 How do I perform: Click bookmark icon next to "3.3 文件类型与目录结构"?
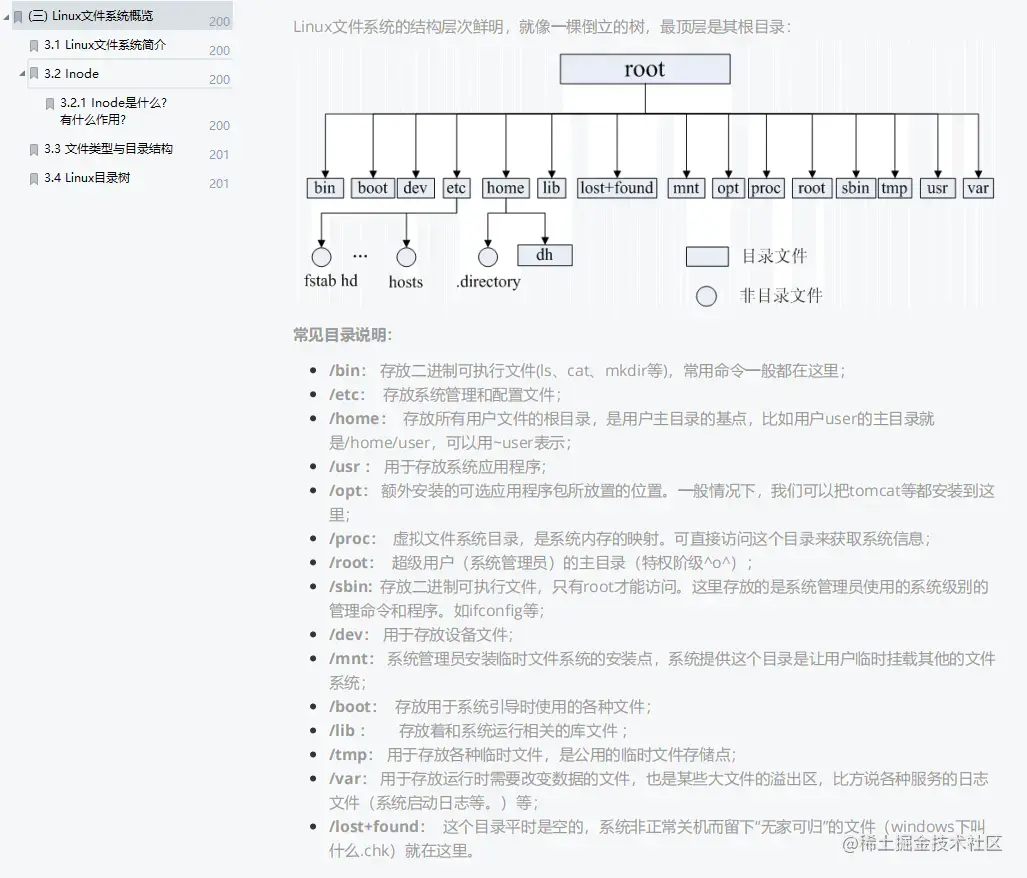[x=33, y=149]
